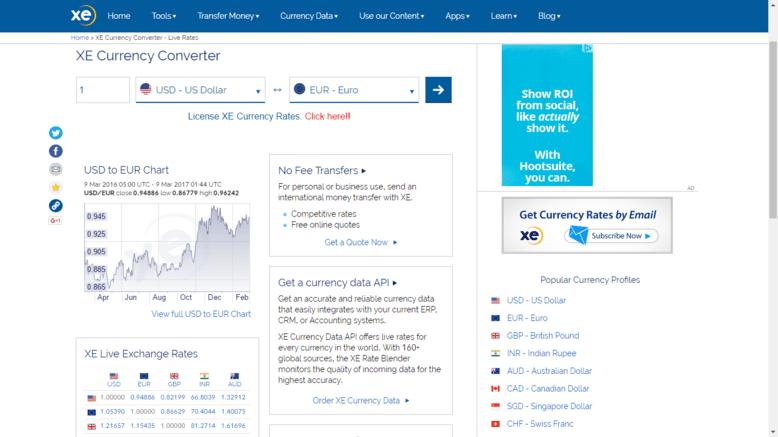Click Order XE Currency Data link

[361, 401]
